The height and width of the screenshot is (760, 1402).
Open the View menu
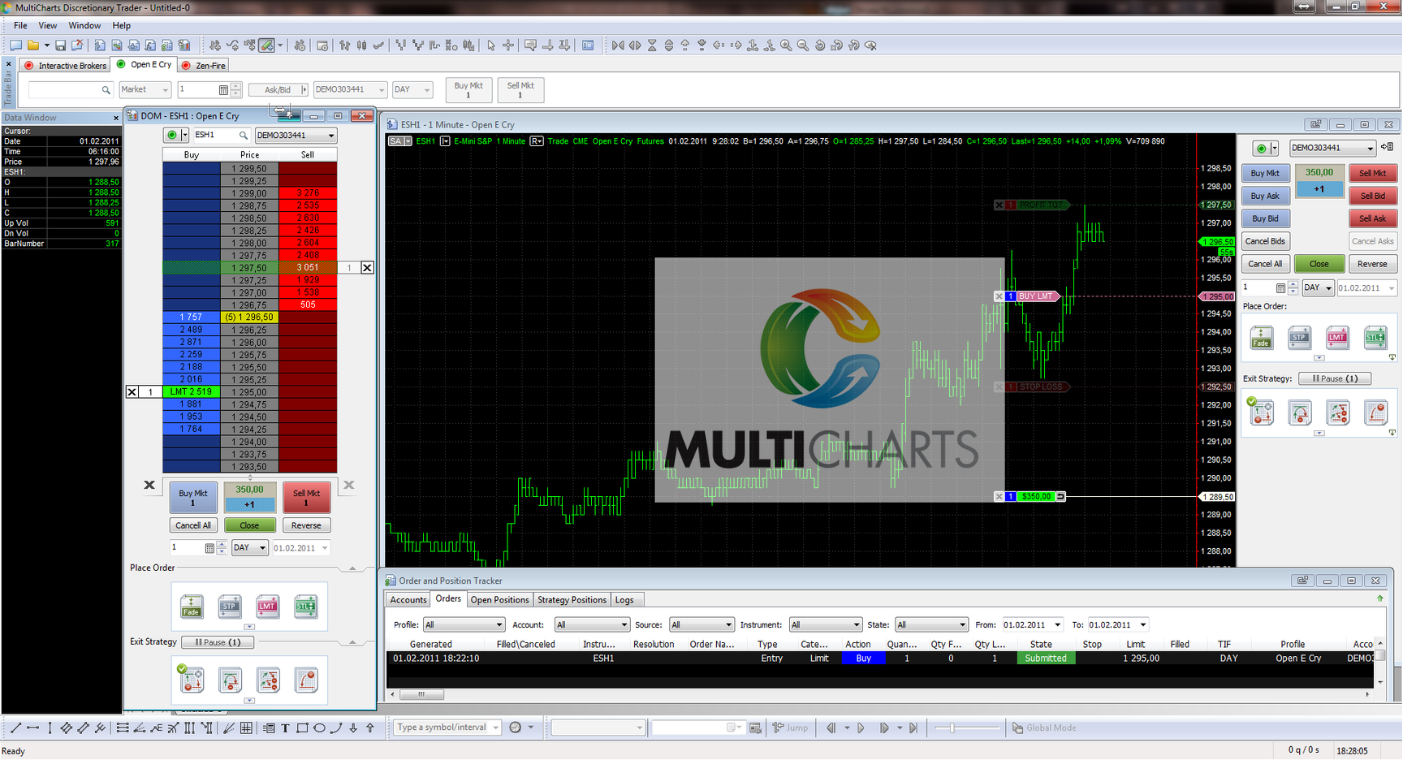(46, 25)
